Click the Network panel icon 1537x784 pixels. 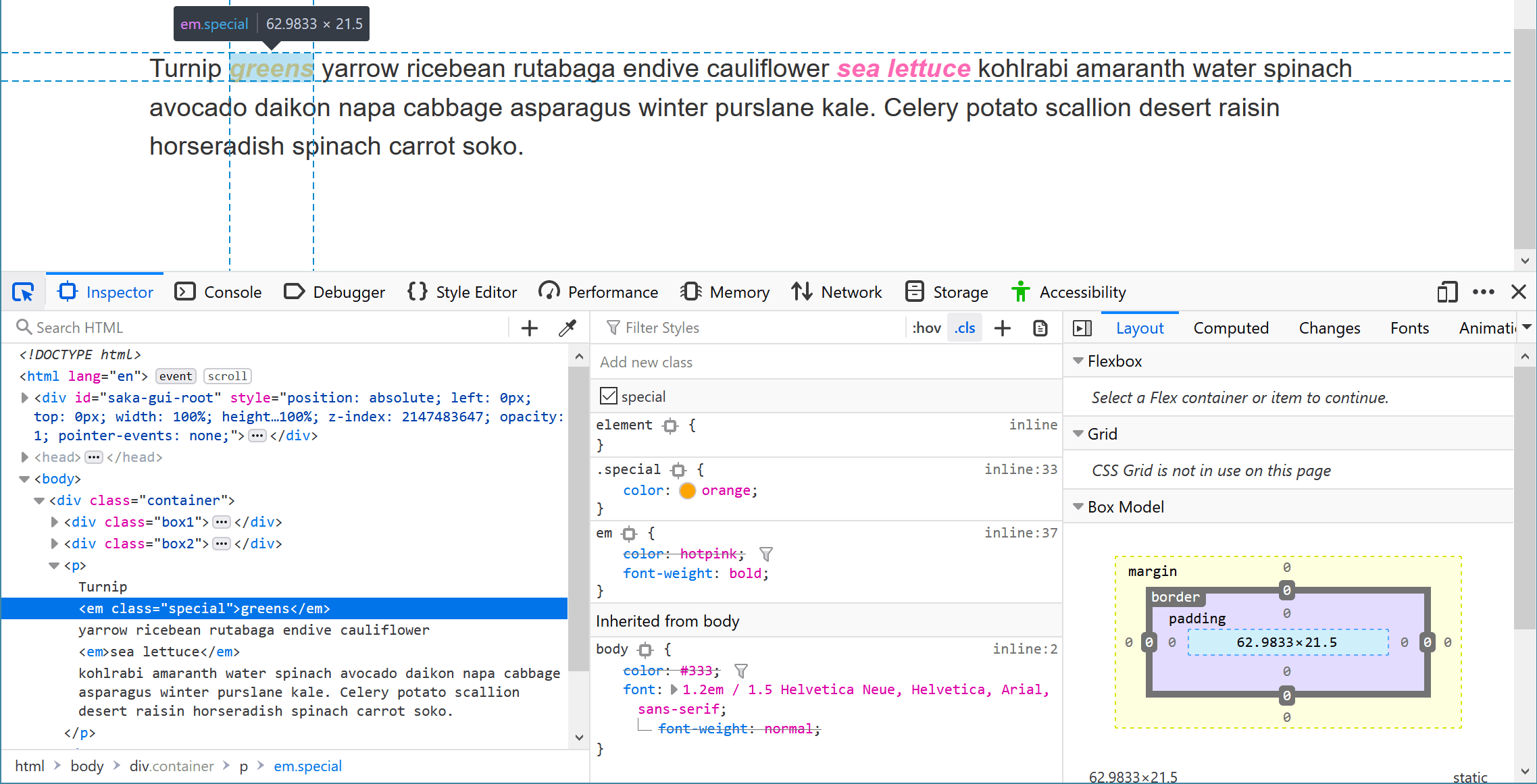tap(800, 292)
